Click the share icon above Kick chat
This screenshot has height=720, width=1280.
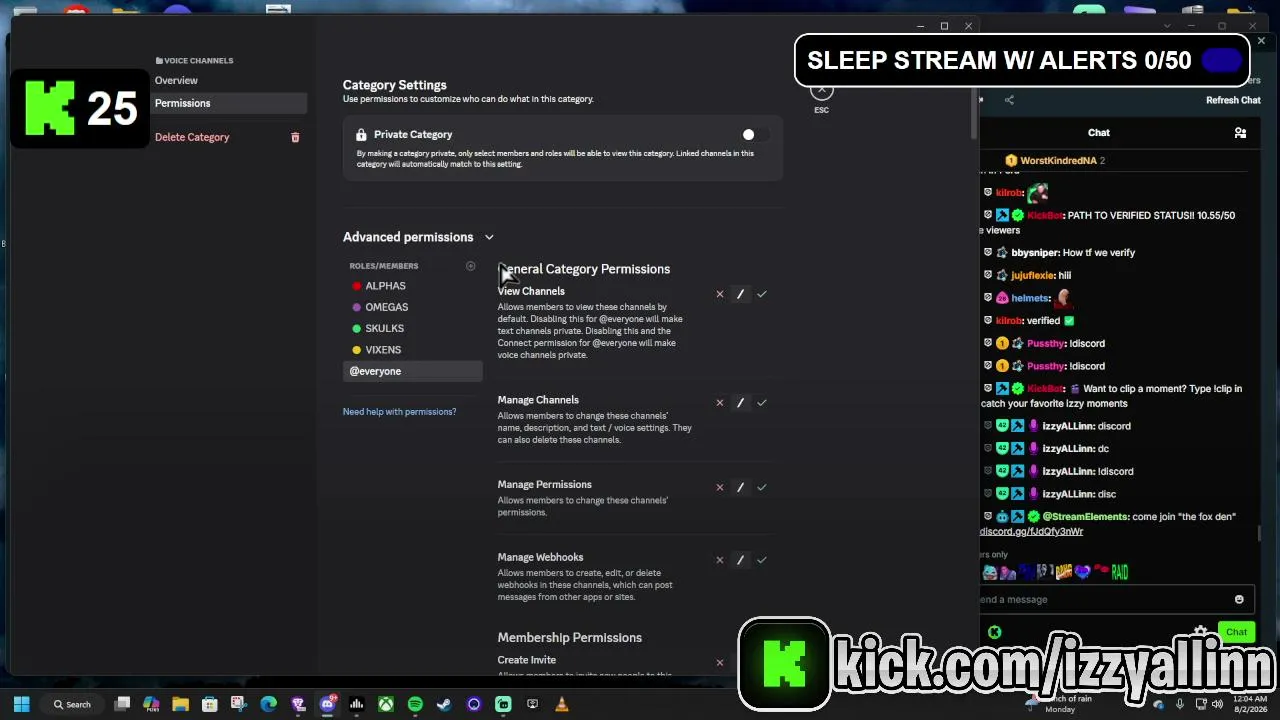point(1009,100)
